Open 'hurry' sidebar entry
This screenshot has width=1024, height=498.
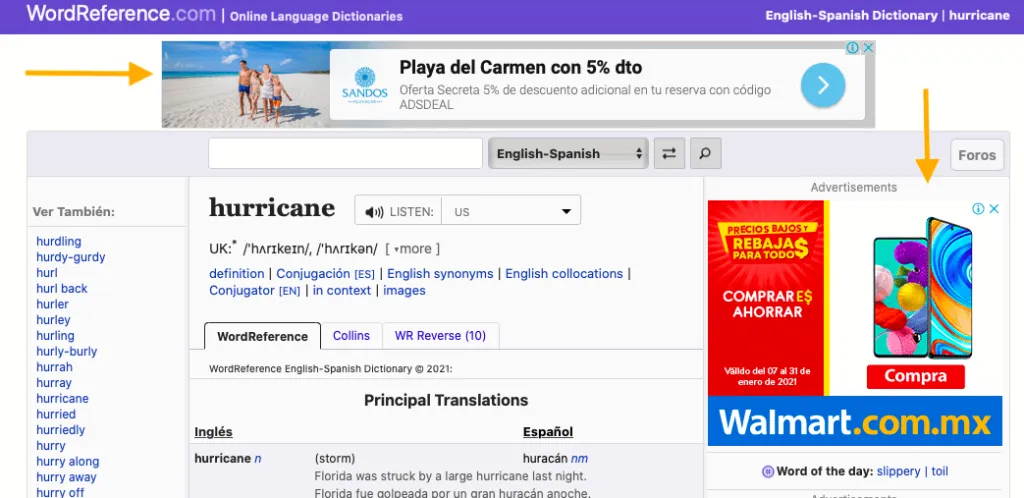(x=51, y=446)
